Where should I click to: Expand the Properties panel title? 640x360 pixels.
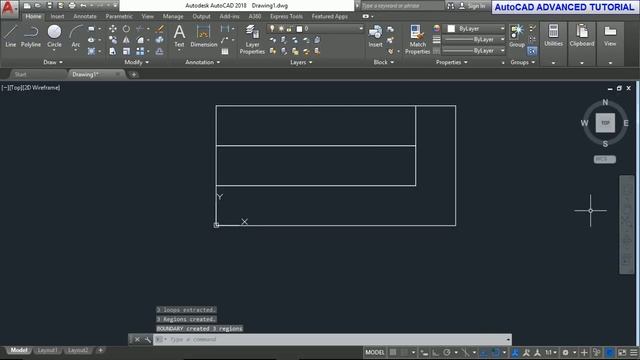[x=451, y=62]
